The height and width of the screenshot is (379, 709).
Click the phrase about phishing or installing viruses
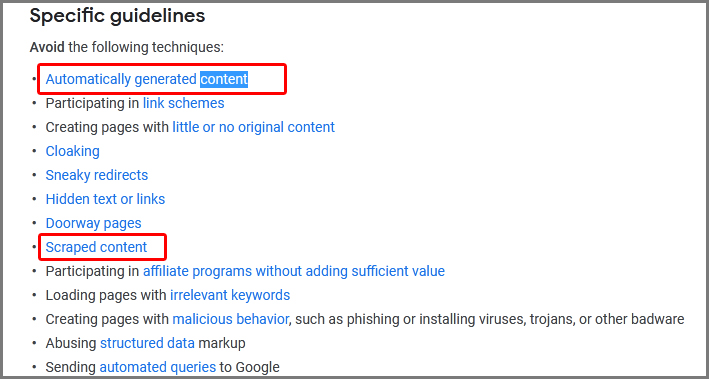coord(489,319)
